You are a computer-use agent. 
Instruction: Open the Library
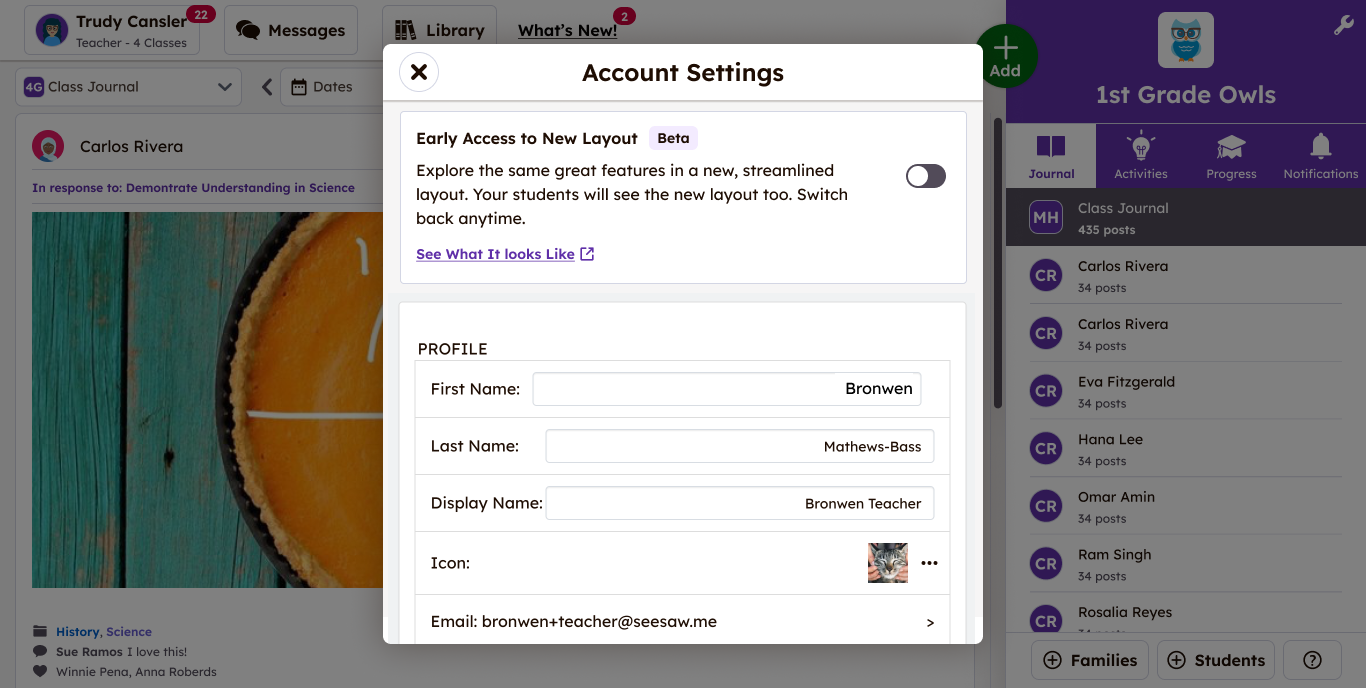tap(440, 31)
